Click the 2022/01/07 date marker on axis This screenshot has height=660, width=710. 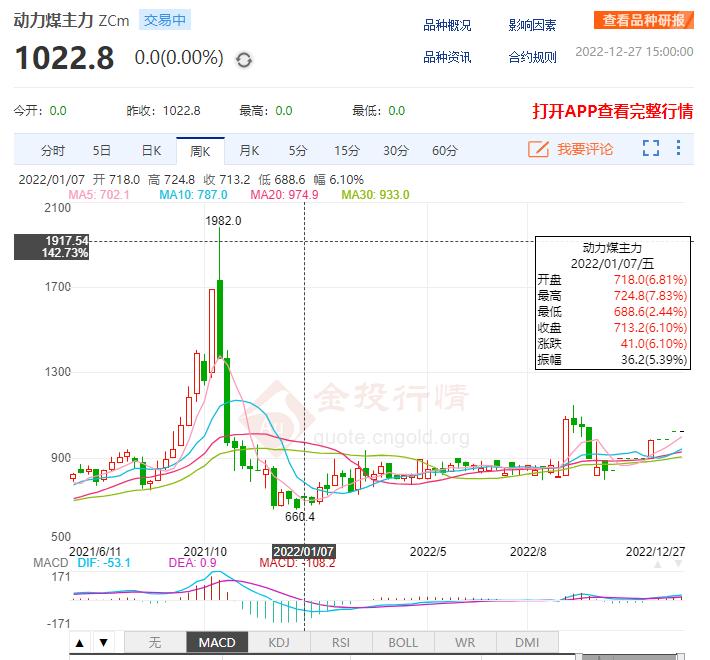[x=304, y=551]
